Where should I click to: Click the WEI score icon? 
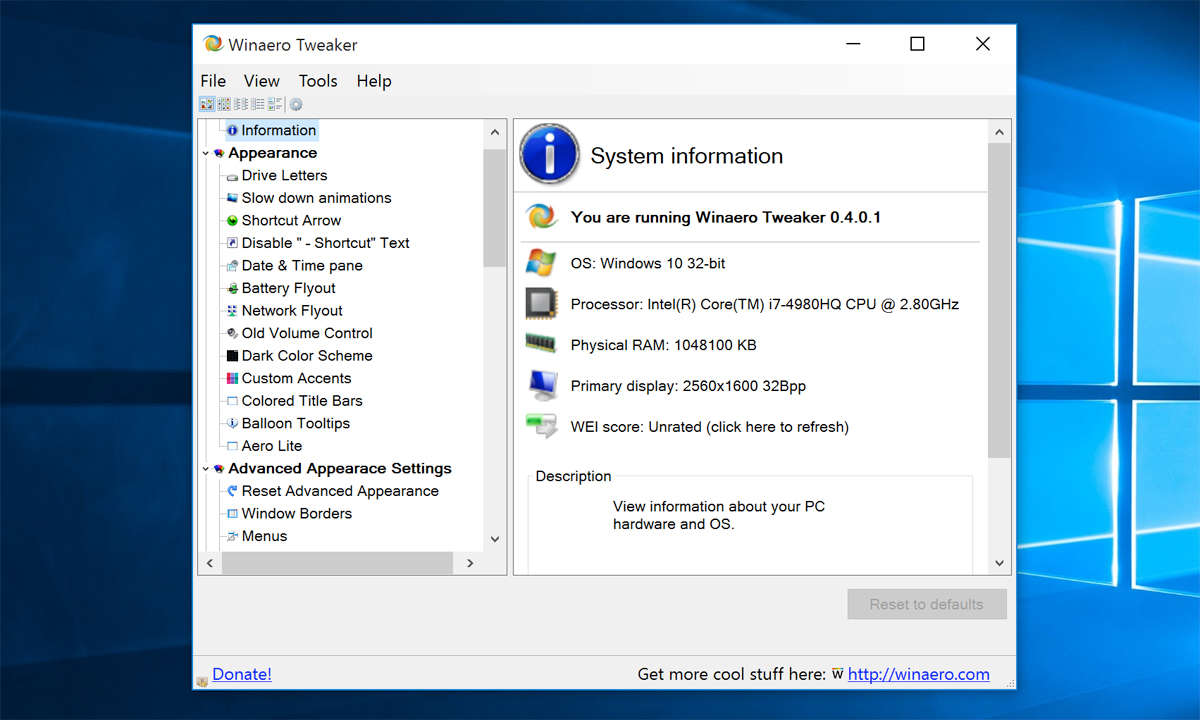pos(541,426)
